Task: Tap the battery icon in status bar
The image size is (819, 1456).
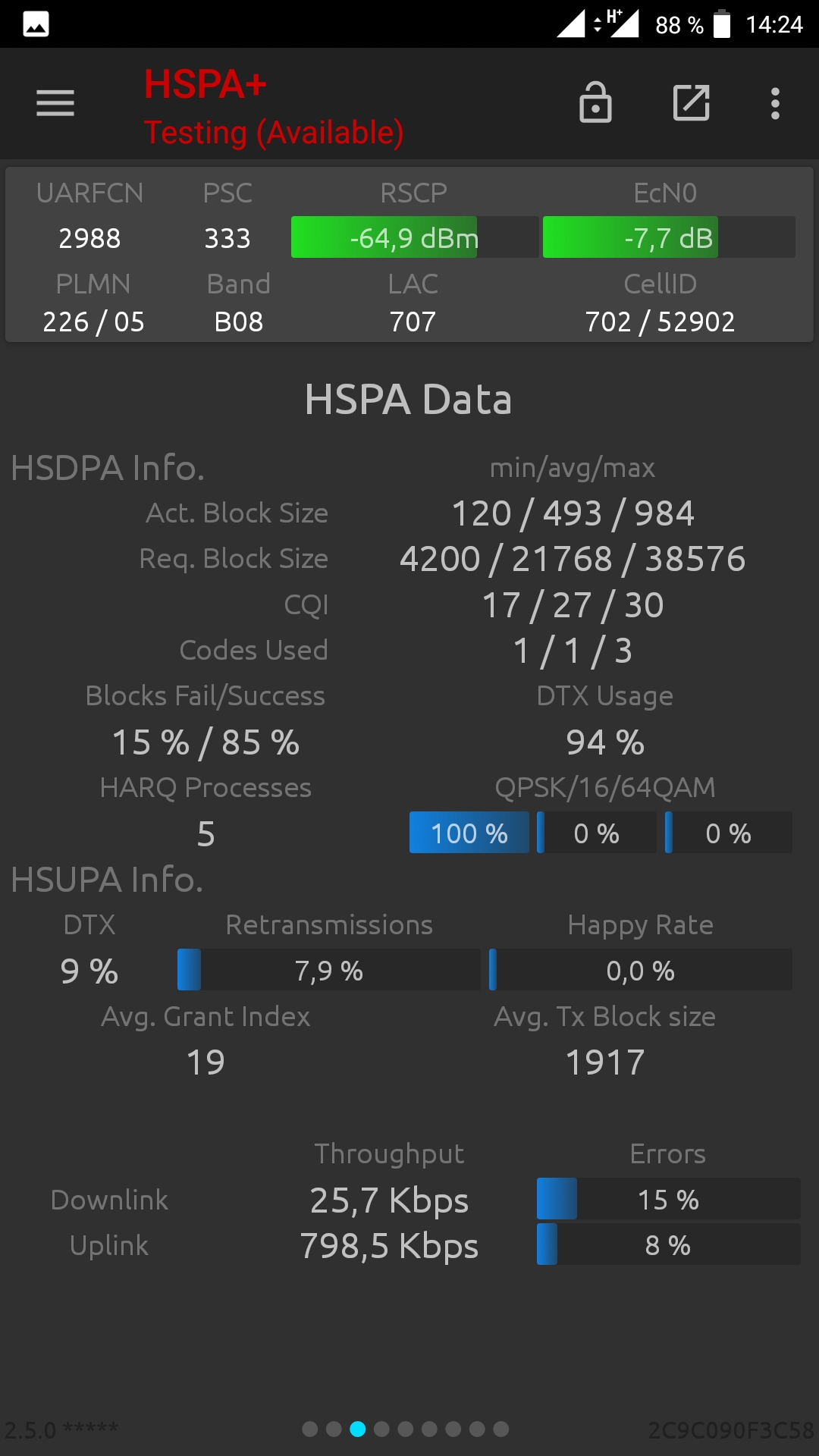Action: [x=722, y=24]
